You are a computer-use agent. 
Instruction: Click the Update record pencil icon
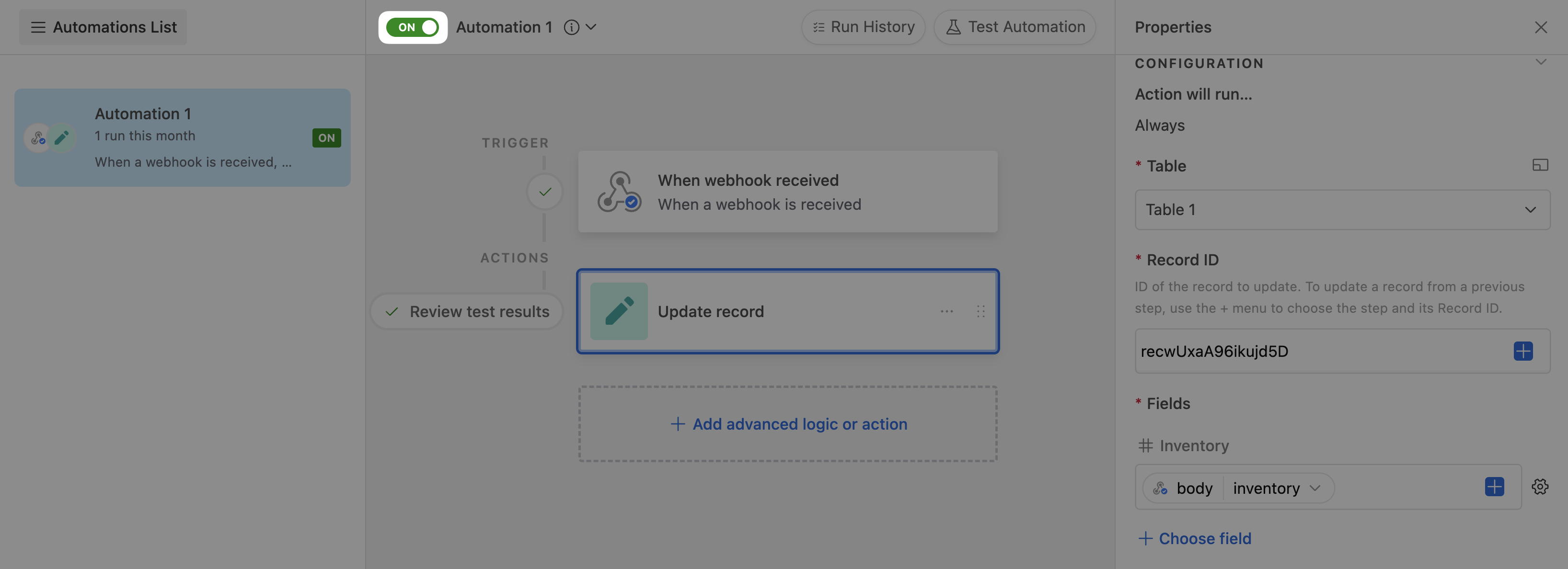619,311
